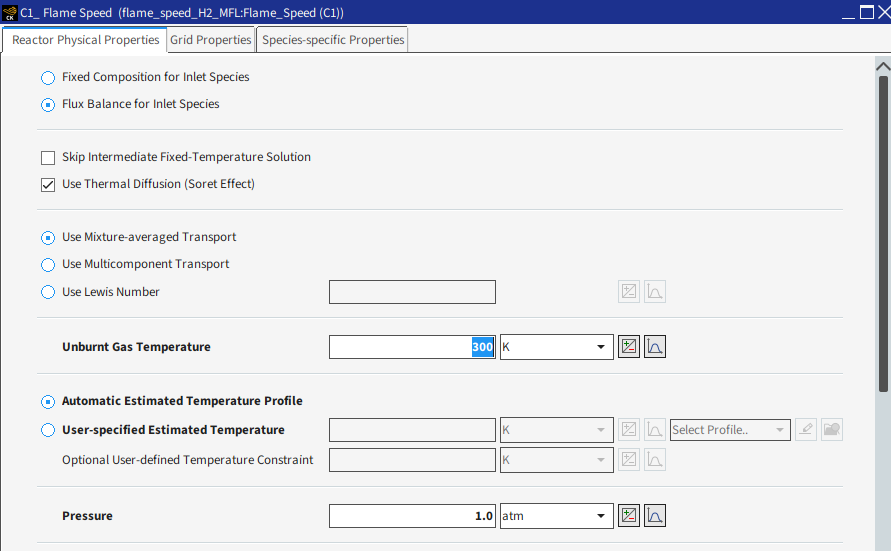Viewport: 891px width, 551px height.
Task: Click parameter study icon in Lewis Number row
Action: (628, 292)
